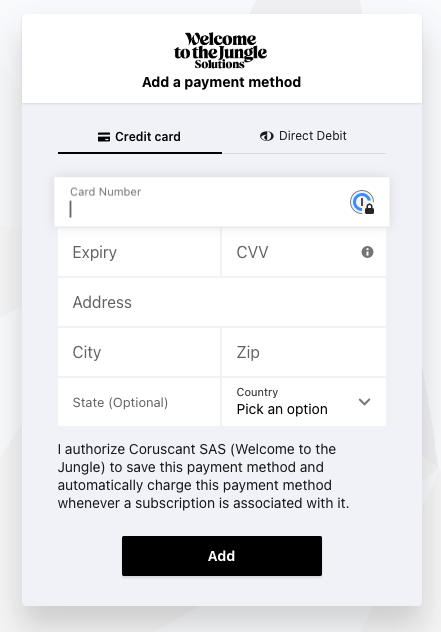The height and width of the screenshot is (632, 441).
Task: Click the black Add button
Action: 222,556
